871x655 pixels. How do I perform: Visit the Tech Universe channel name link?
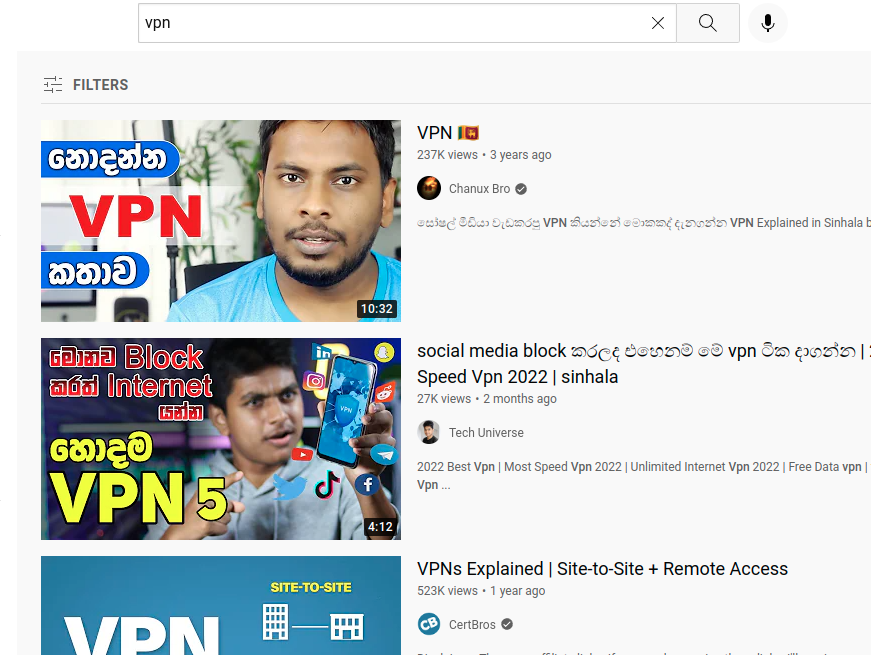pos(486,433)
